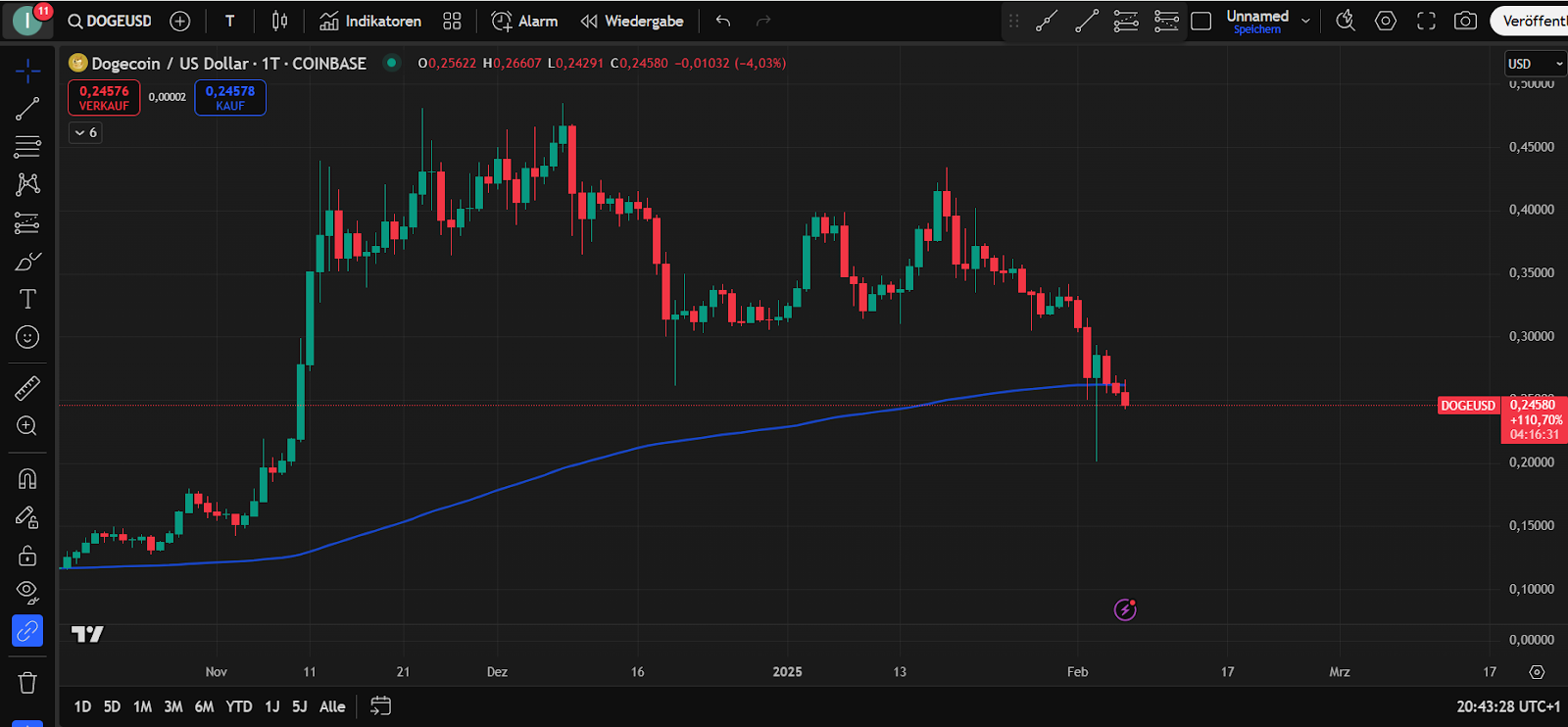Image resolution: width=1568 pixels, height=727 pixels.
Task: Click the blue KAUF buy button
Action: 230,97
